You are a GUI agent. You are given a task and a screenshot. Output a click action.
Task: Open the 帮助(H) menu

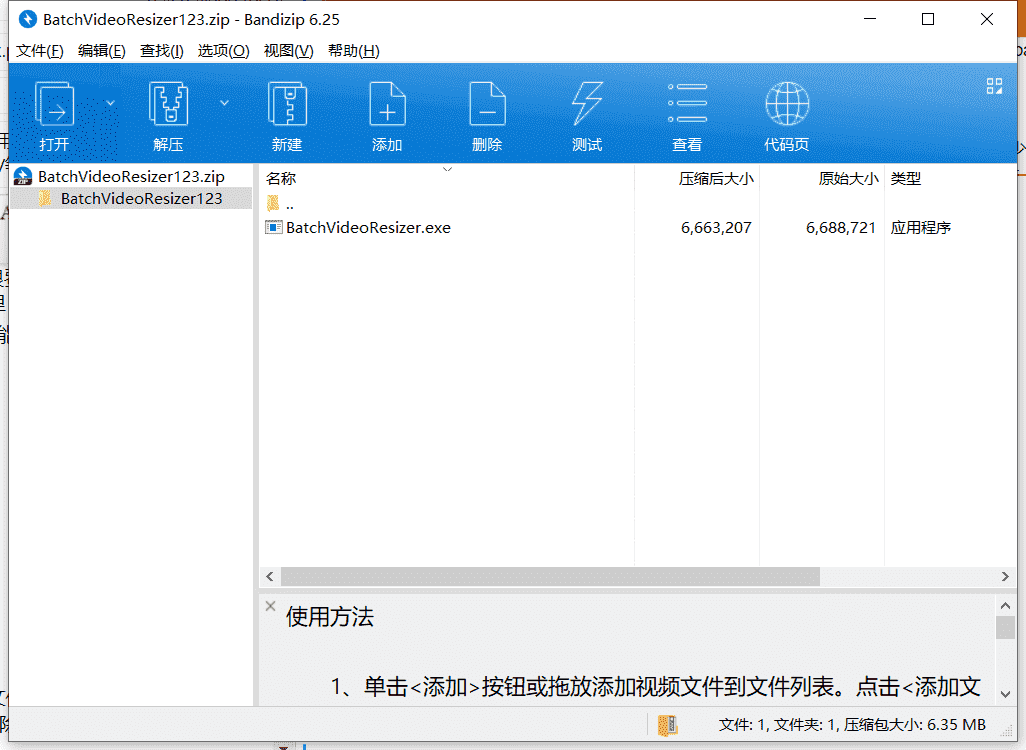353,51
